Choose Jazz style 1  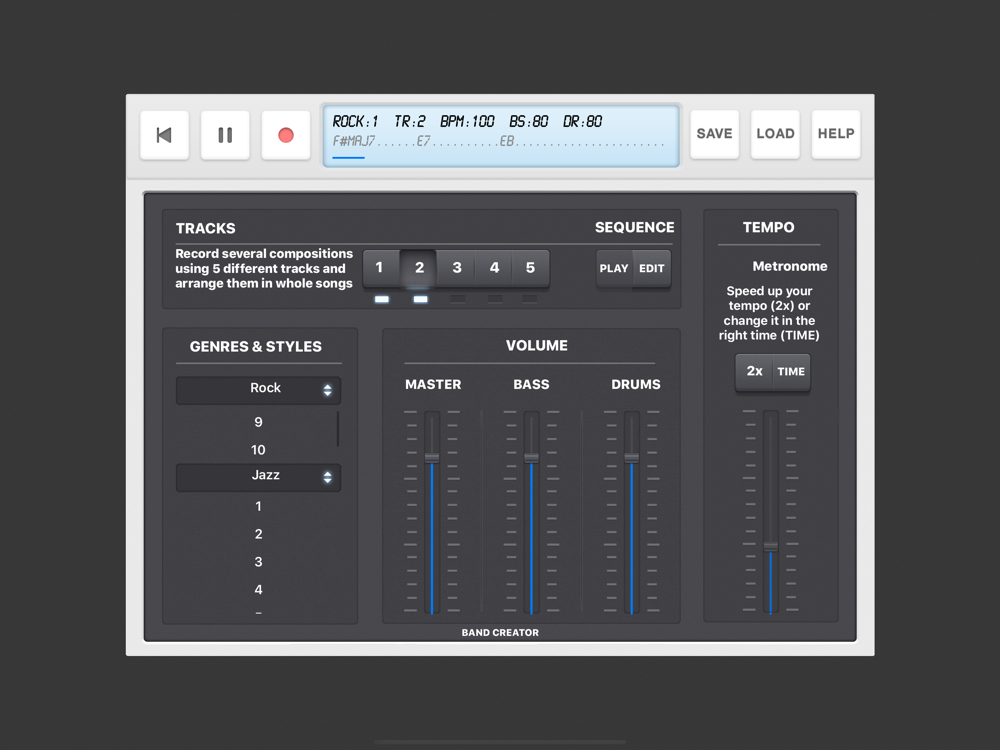[x=258, y=506]
